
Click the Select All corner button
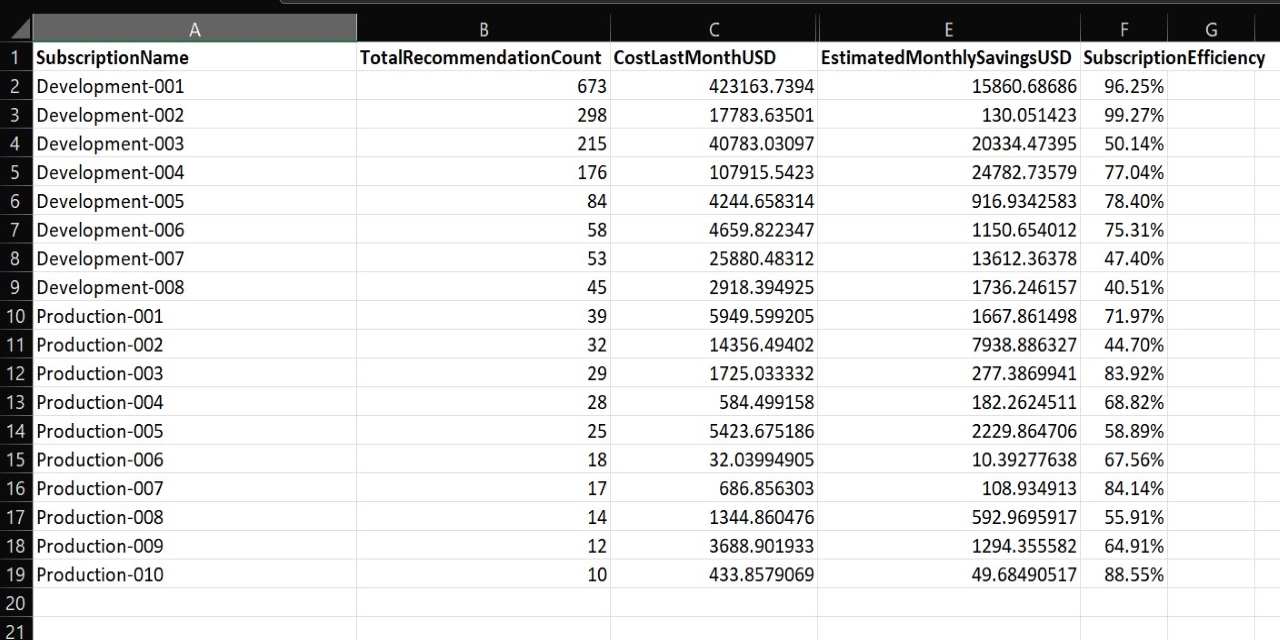(x=16, y=27)
